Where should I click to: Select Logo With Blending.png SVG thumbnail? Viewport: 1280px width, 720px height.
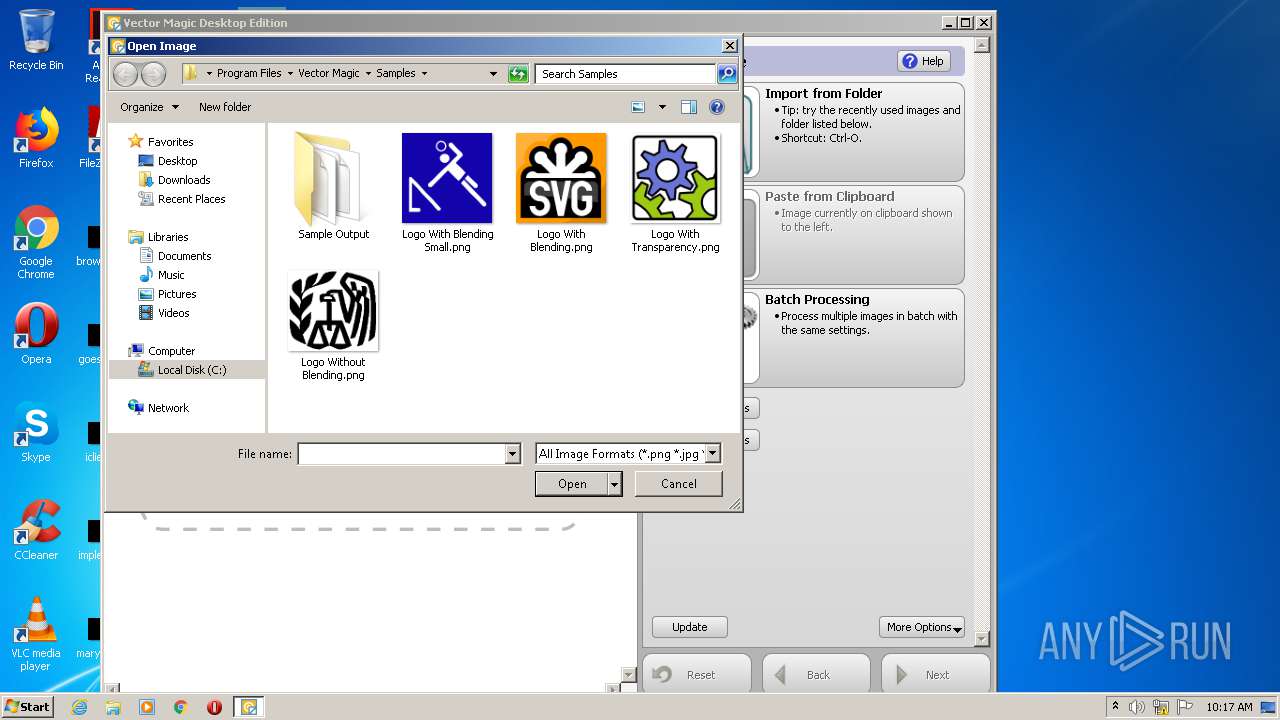pyautogui.click(x=561, y=178)
